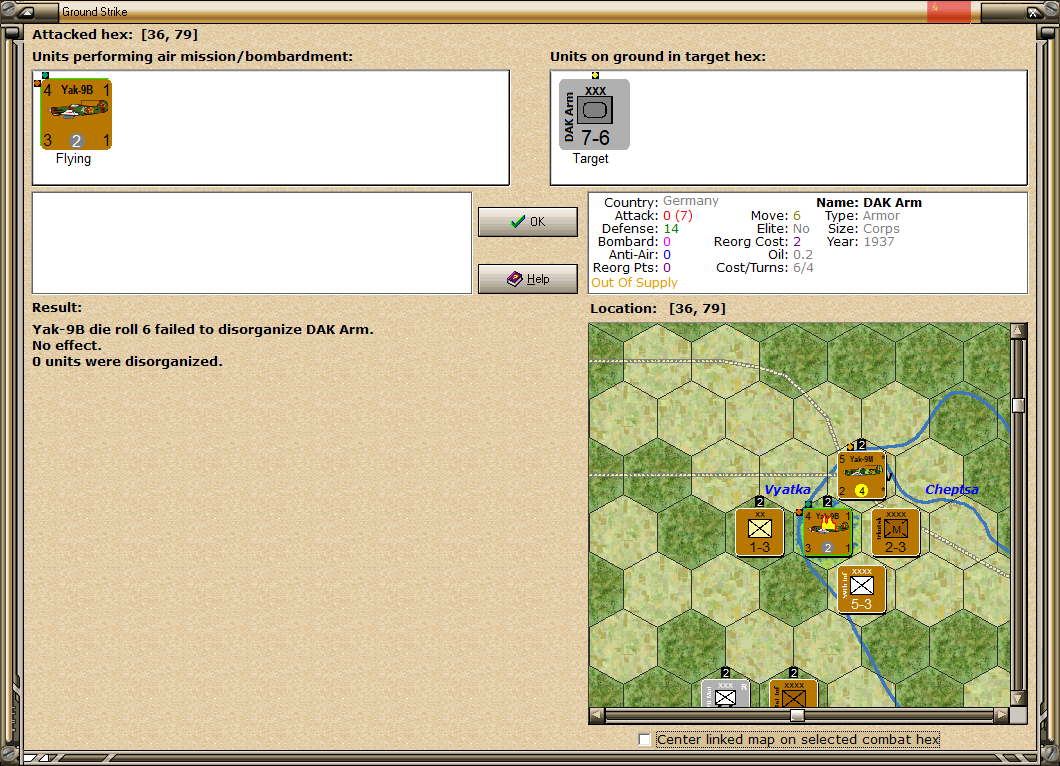Screen dimensions: 1060x766
Task: Click the empty message box beside OK
Action: coord(251,243)
